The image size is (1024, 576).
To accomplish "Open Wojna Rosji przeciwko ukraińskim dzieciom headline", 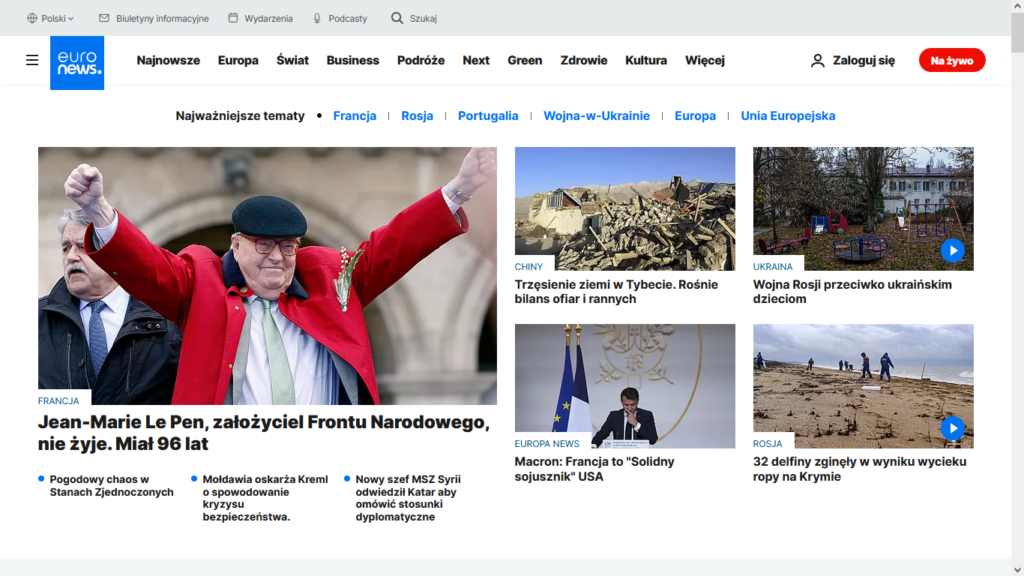I will [852, 292].
